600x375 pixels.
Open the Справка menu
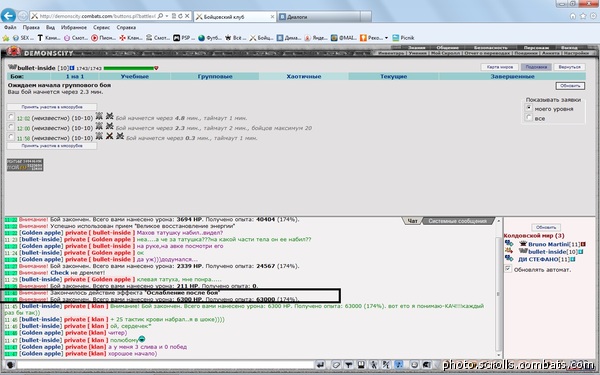point(126,28)
